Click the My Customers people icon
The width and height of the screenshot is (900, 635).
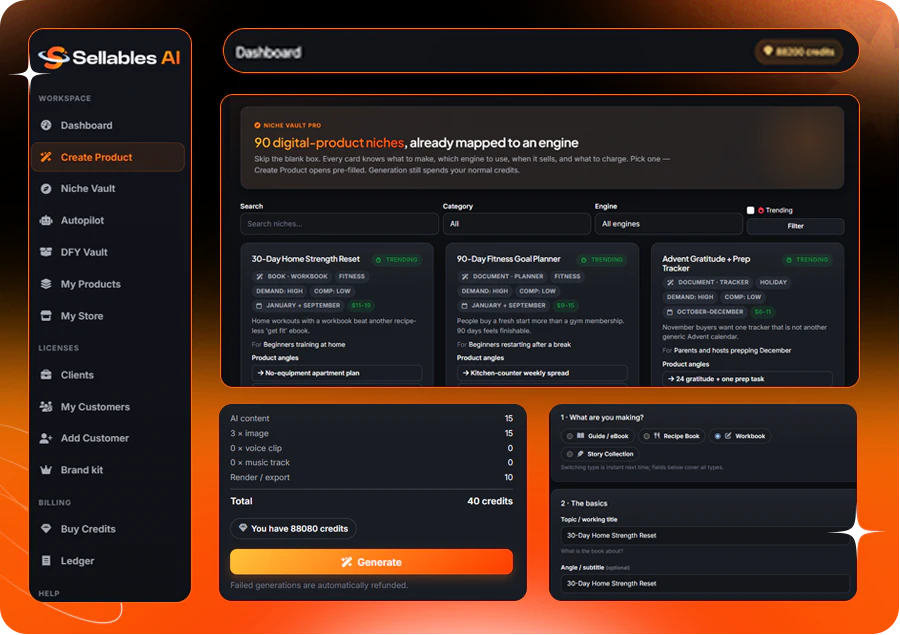[46, 406]
